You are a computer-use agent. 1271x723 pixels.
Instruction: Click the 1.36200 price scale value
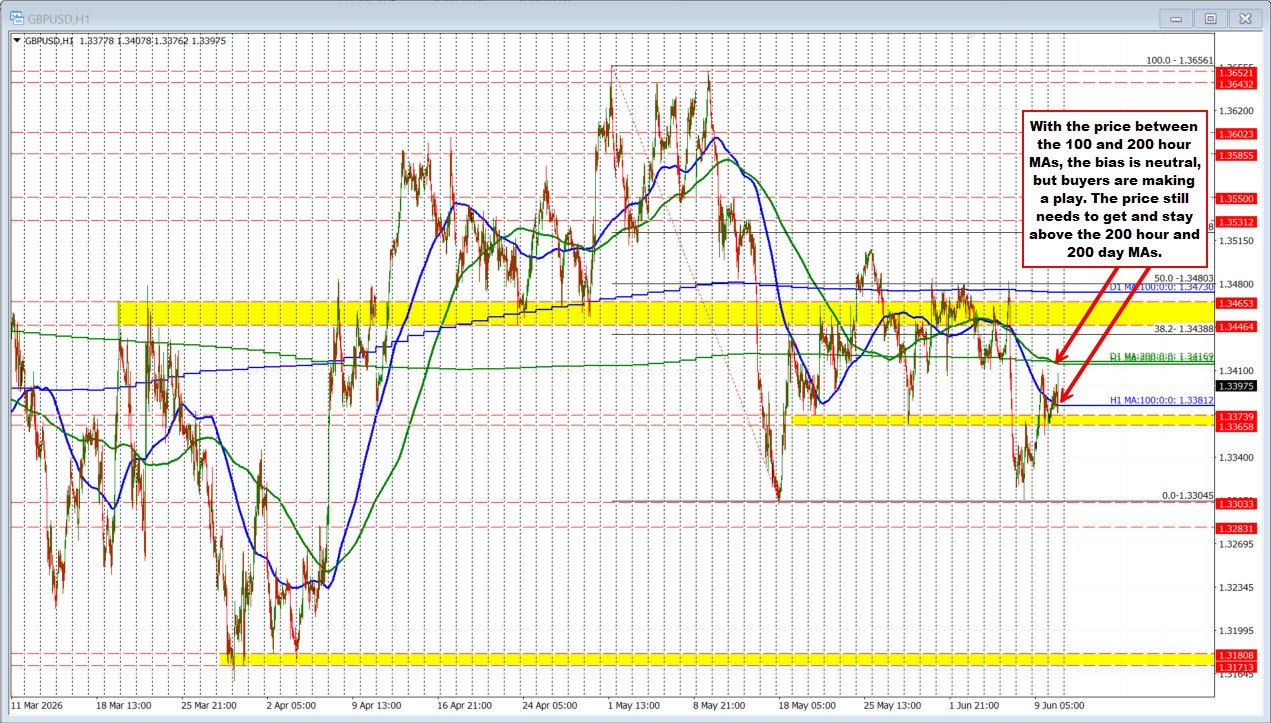(1235, 110)
